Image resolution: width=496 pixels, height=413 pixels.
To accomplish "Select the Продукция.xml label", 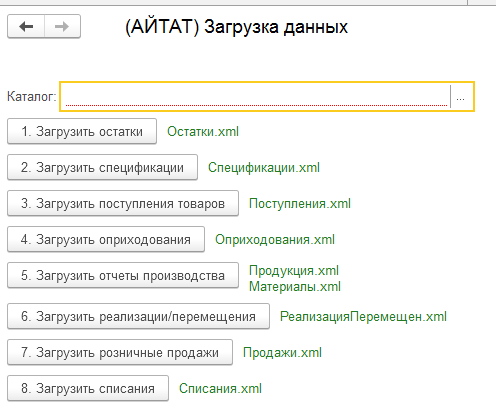I will coord(294,270).
